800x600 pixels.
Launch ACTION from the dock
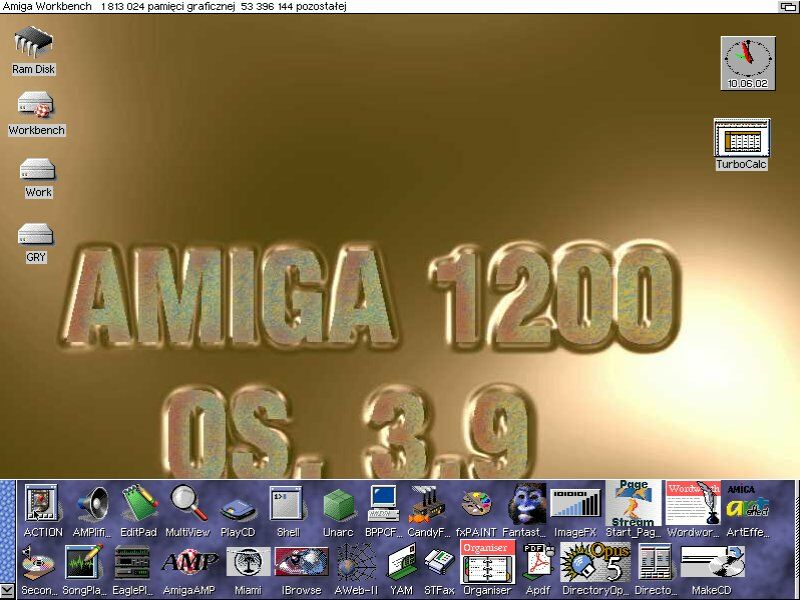pos(42,511)
